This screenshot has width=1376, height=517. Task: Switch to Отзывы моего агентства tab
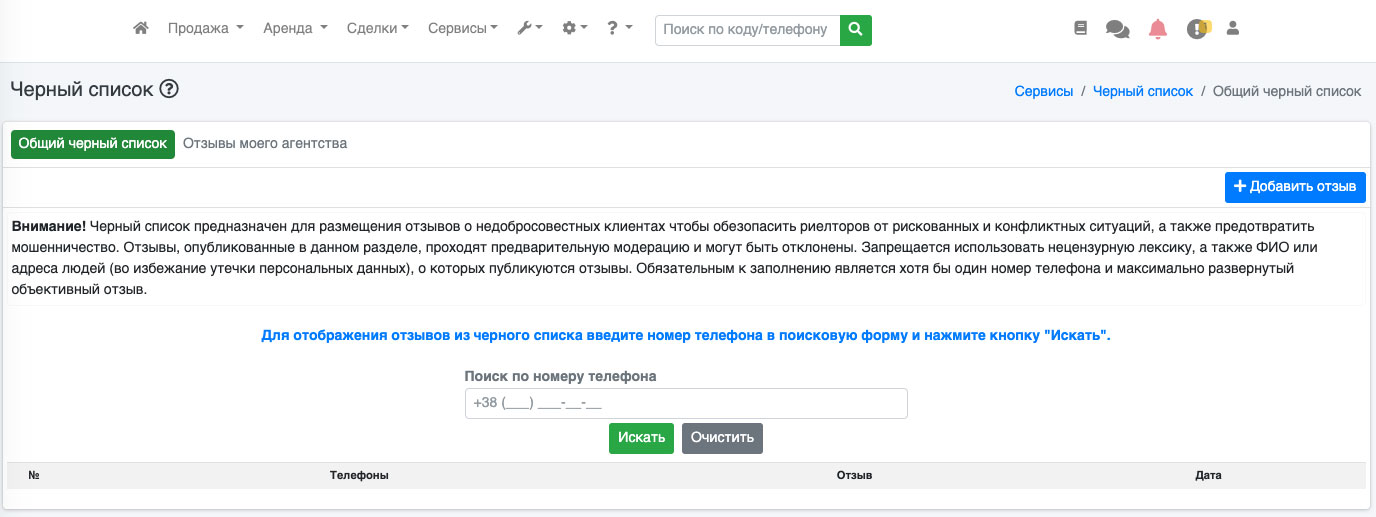[265, 144]
